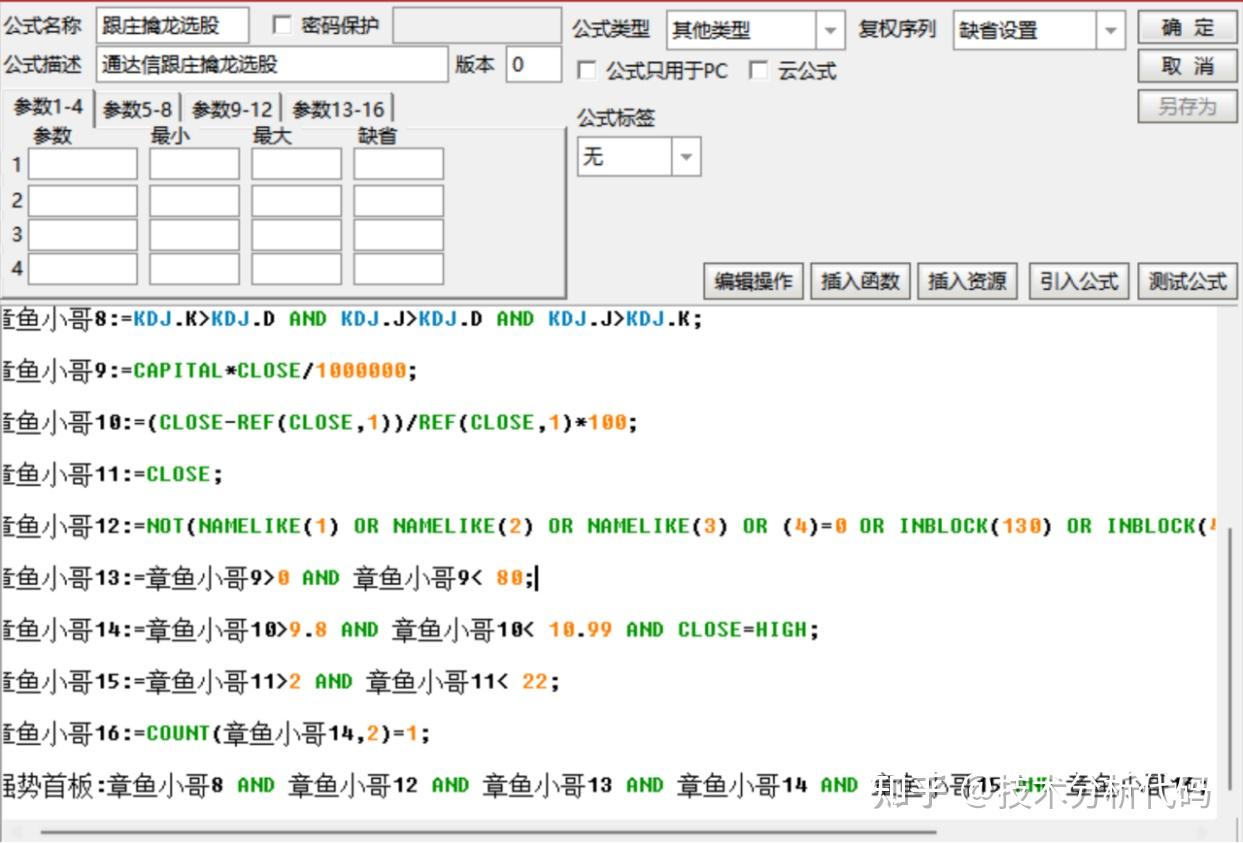Open the 公式类型 dropdown
The width and height of the screenshot is (1243, 843).
830,31
